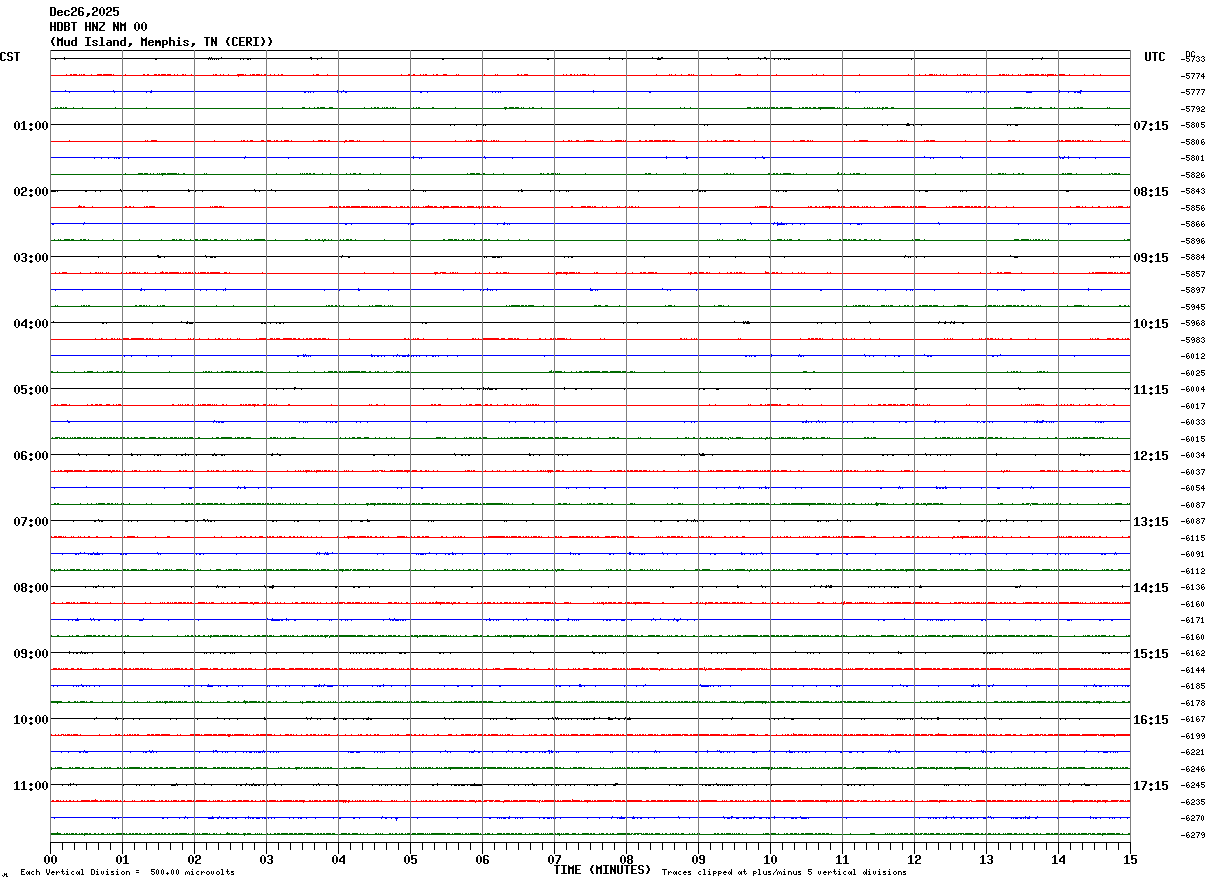
Task: Click the DC offset value "-5774"
Action: [1193, 76]
